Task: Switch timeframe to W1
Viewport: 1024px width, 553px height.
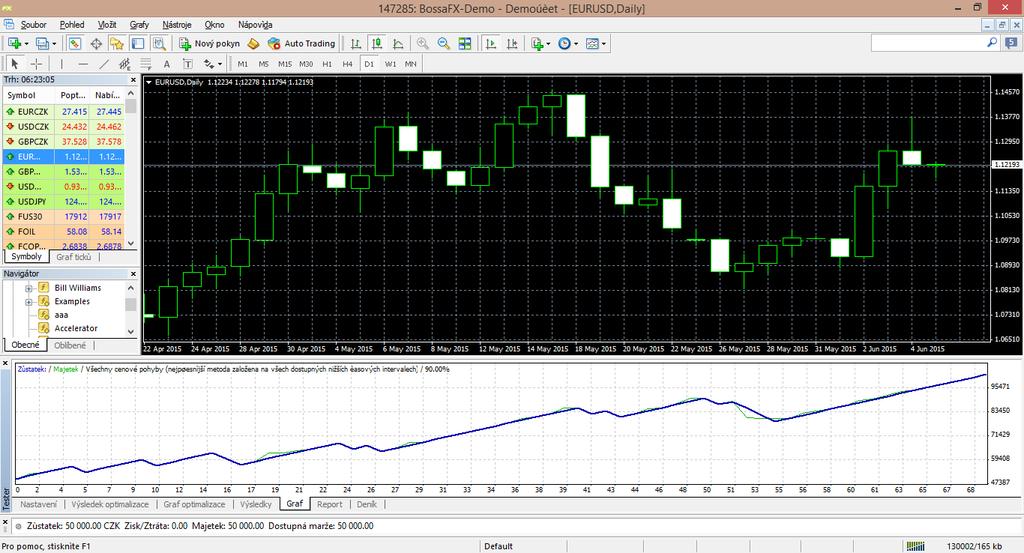Action: click(x=391, y=63)
